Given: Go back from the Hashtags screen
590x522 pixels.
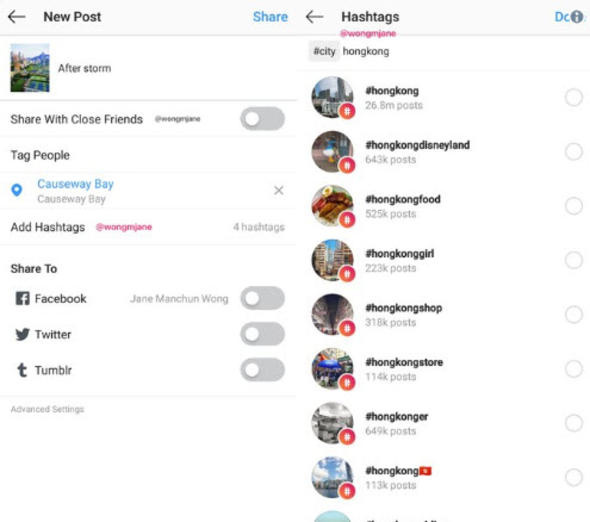Looking at the screenshot, I should [x=315, y=17].
